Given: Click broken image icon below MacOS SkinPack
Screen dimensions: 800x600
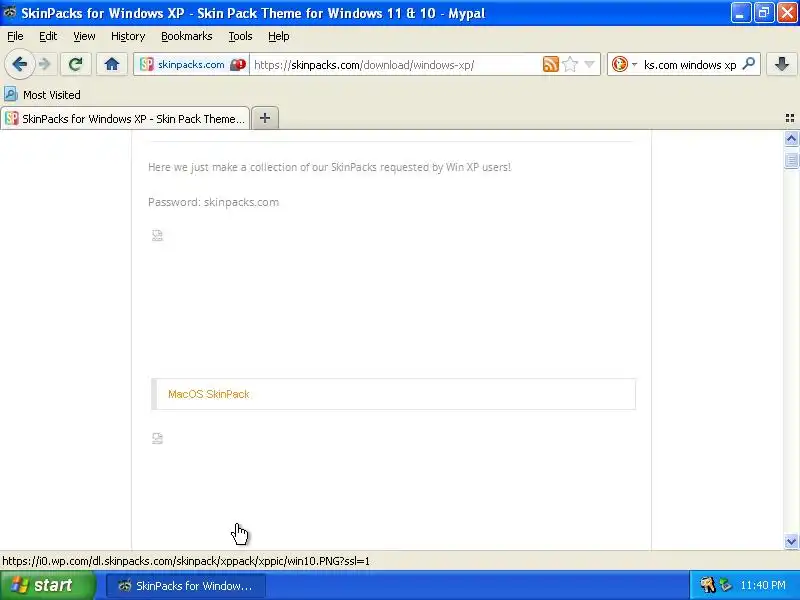Looking at the screenshot, I should [x=157, y=438].
